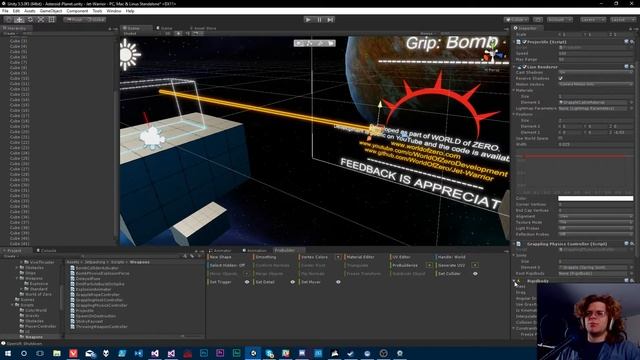Image resolution: width=640 pixels, height=360 pixels.
Task: Switch to Visual Studio Code on taskbar
Action: [x=138, y=353]
